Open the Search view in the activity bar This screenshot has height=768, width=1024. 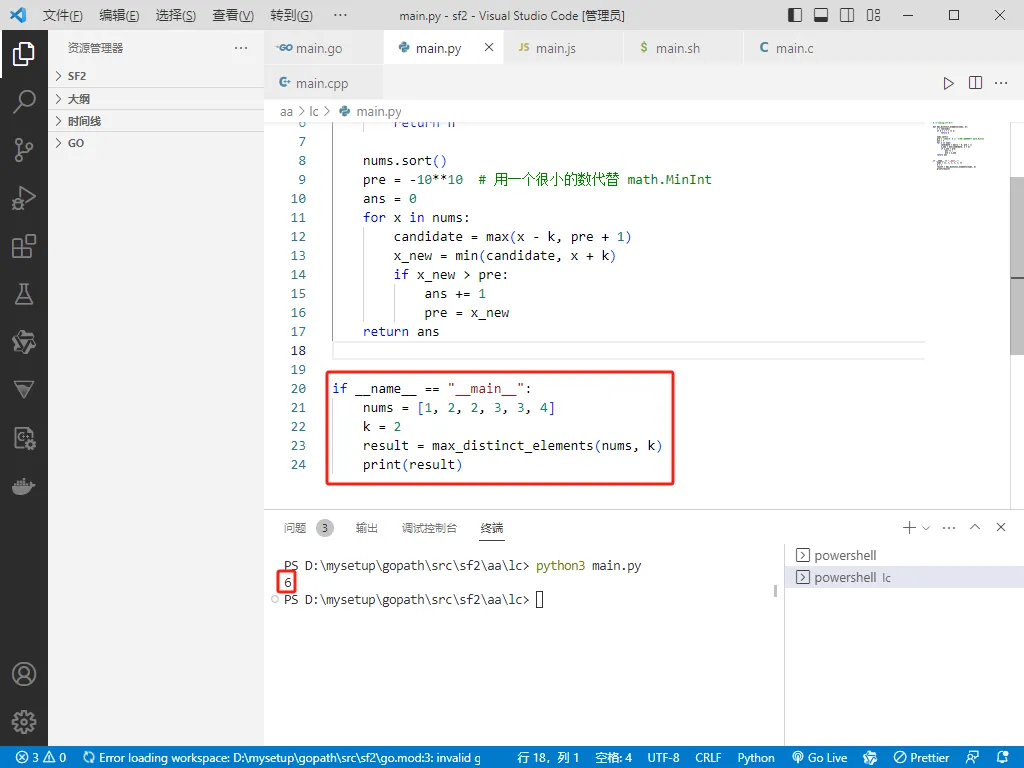tap(24, 102)
